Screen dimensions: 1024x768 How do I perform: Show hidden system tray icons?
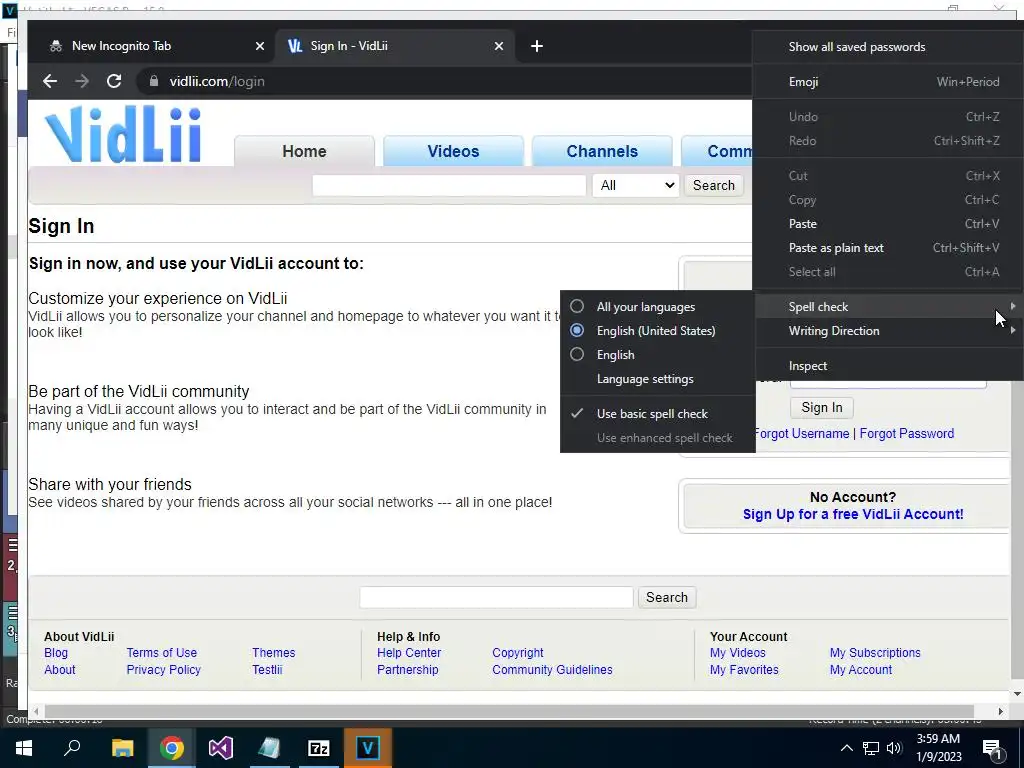846,748
